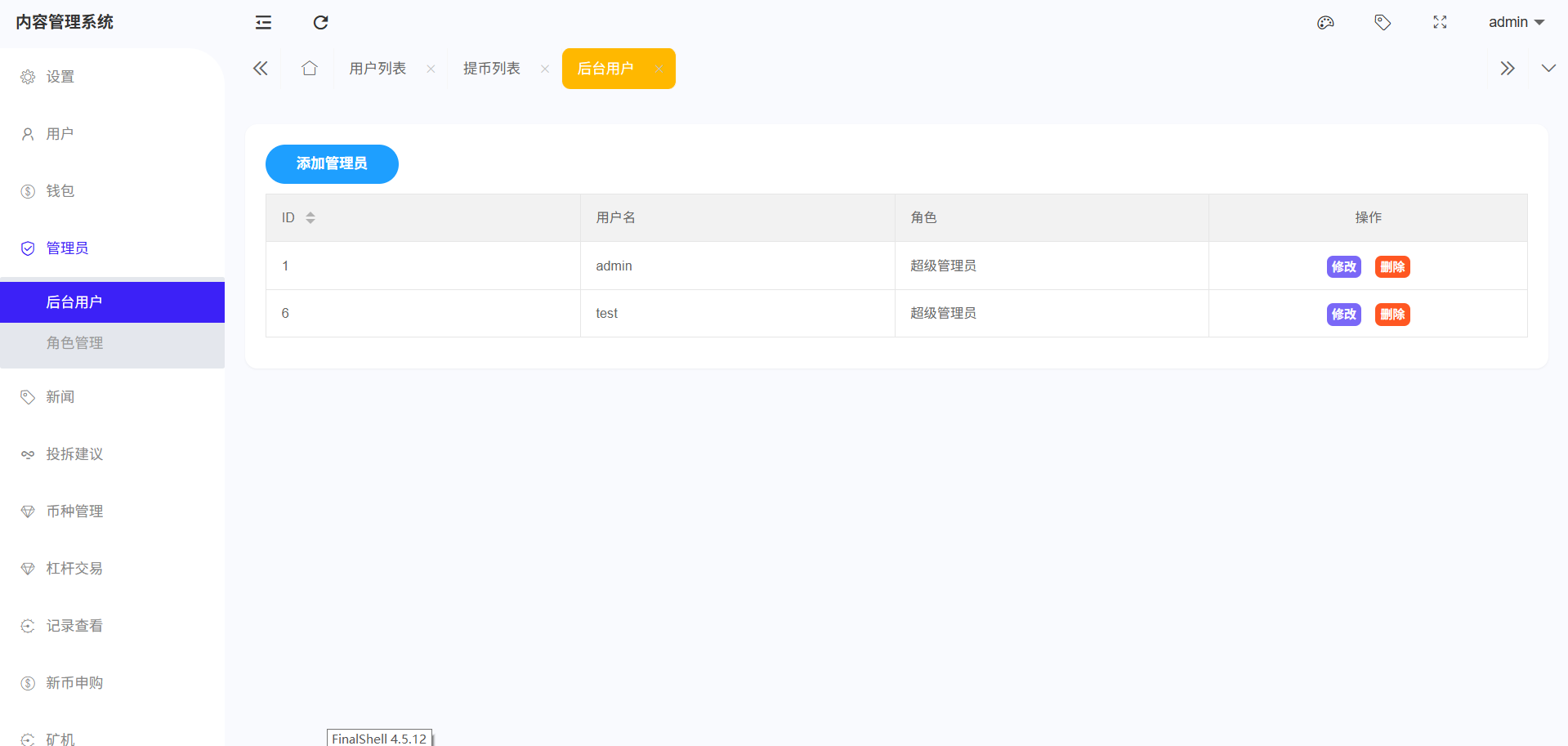Close the 后台用户 tab

658,69
